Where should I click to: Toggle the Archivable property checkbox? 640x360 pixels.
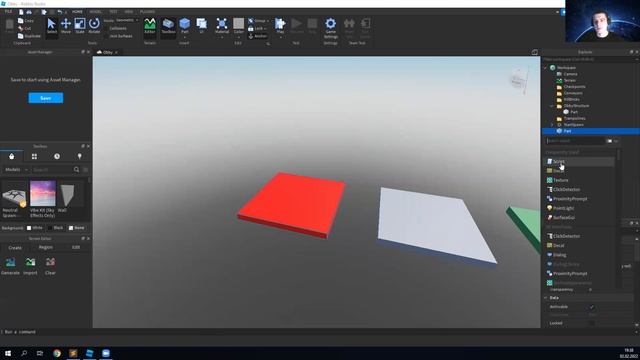(x=592, y=307)
